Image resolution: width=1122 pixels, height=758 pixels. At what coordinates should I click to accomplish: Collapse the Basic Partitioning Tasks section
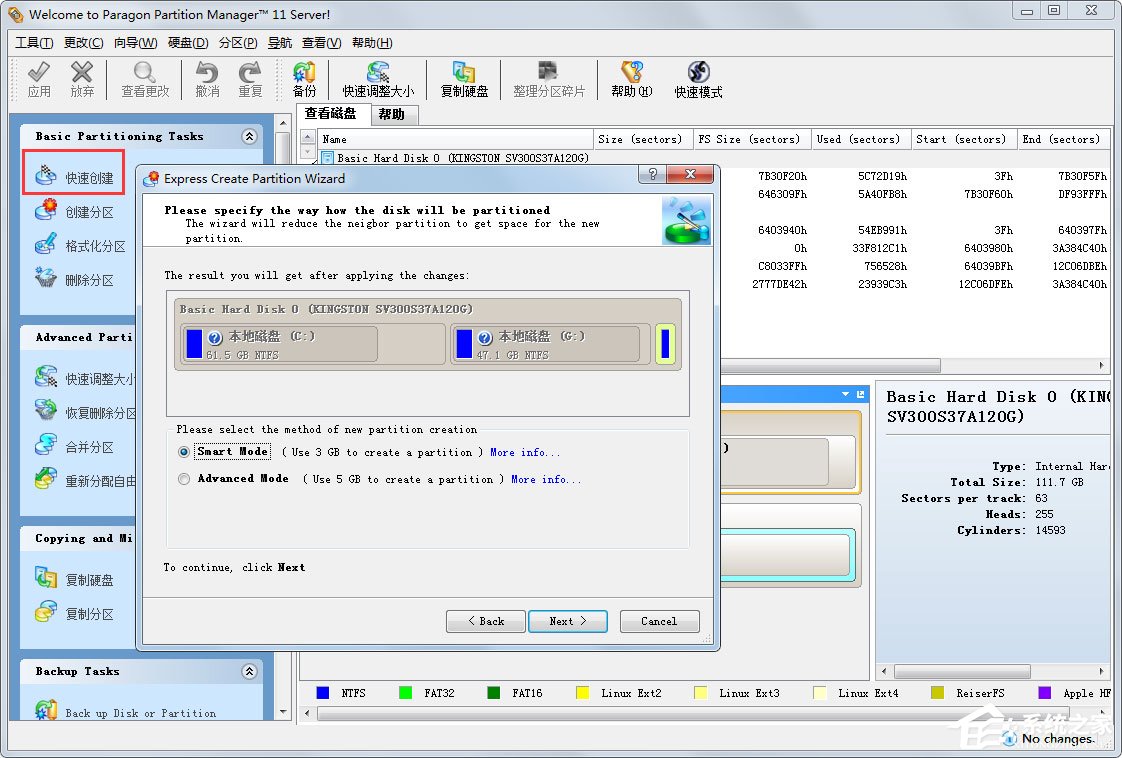click(249, 136)
